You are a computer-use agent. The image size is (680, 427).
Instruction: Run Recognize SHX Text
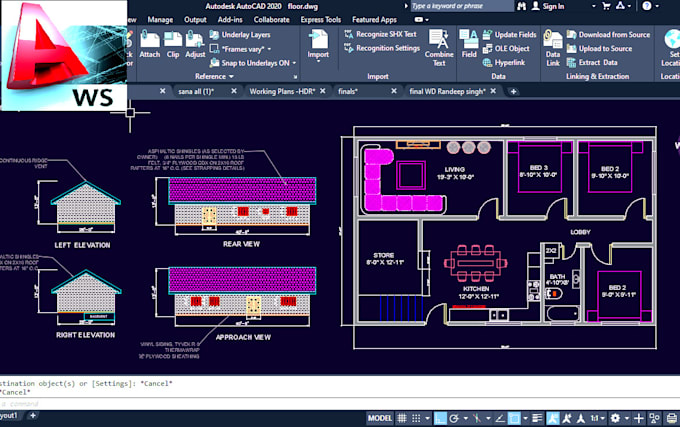[x=380, y=34]
